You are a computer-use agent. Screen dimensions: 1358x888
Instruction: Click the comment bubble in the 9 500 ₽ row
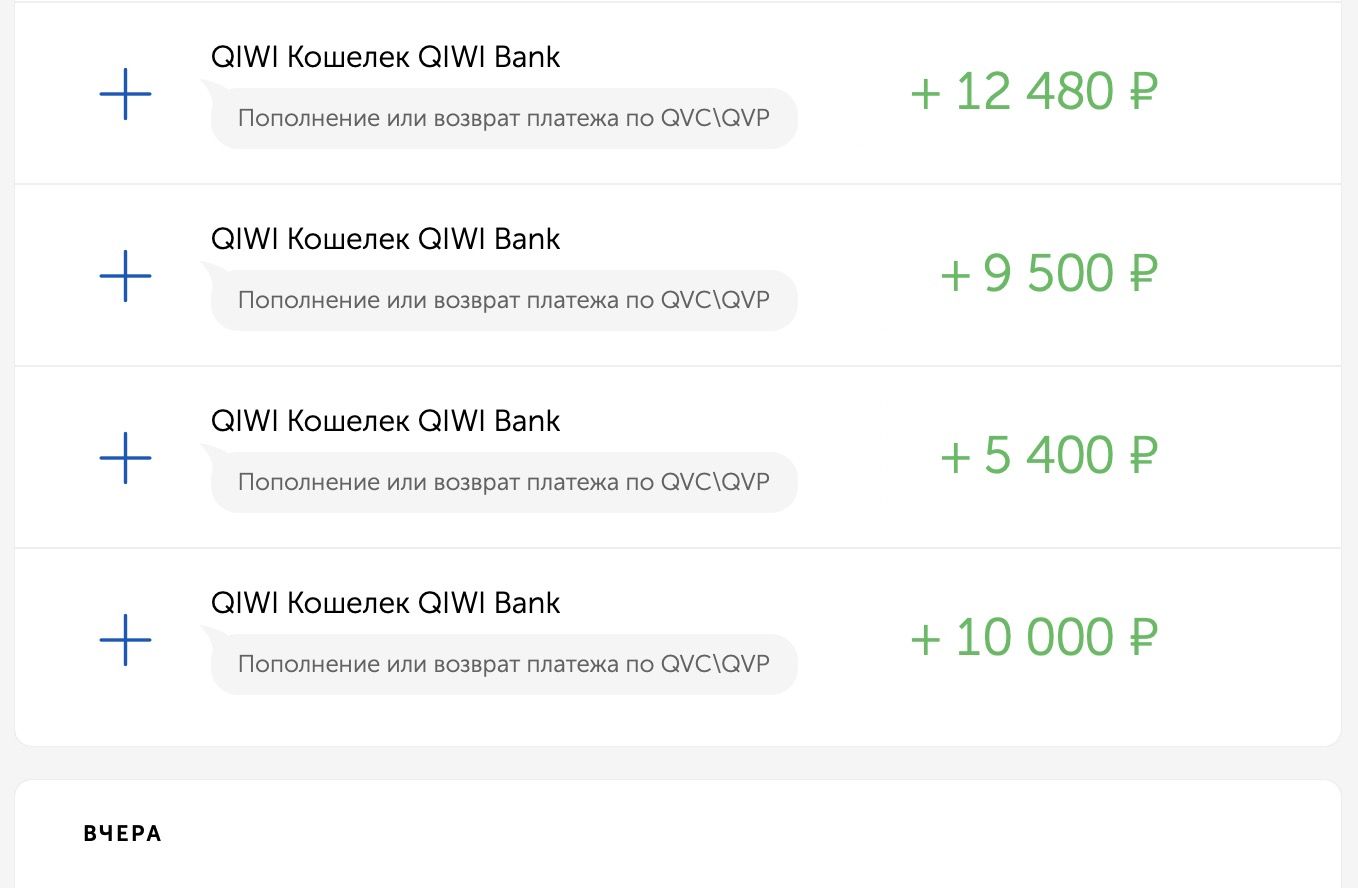[503, 301]
